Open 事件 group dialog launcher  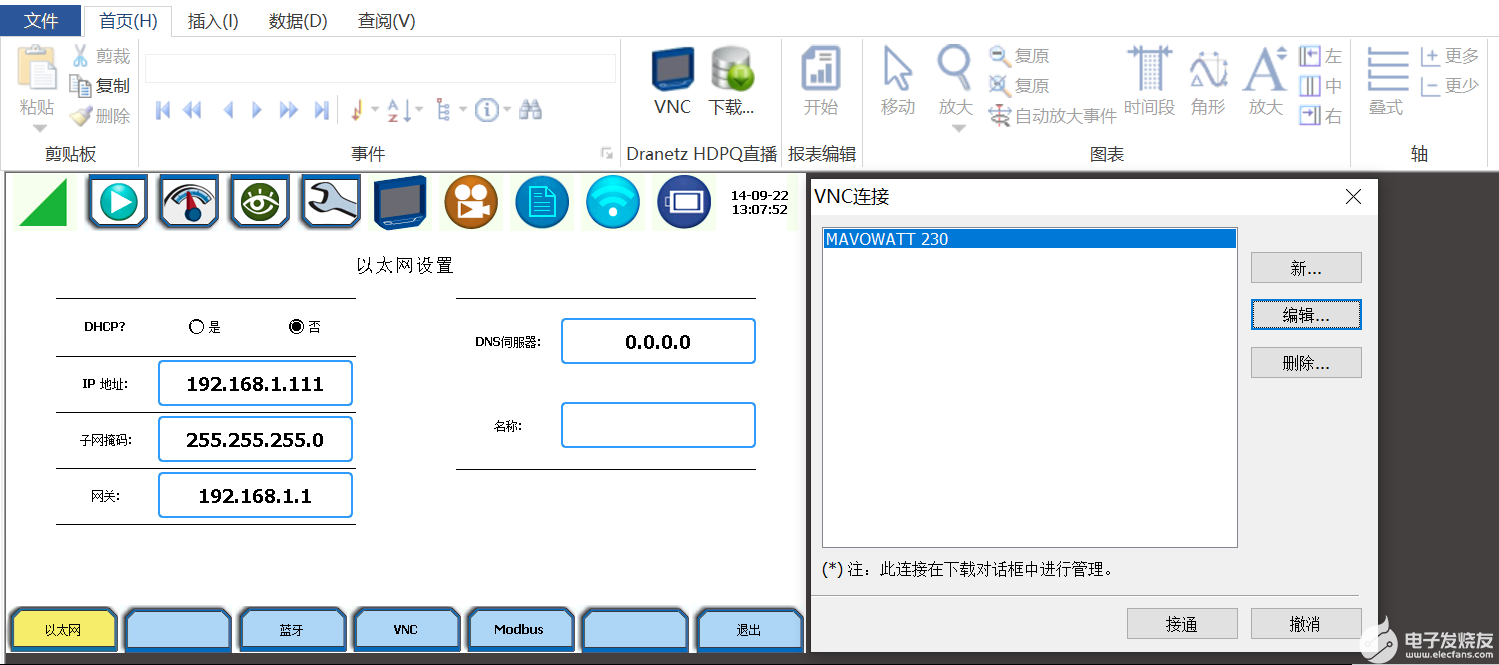[x=606, y=153]
